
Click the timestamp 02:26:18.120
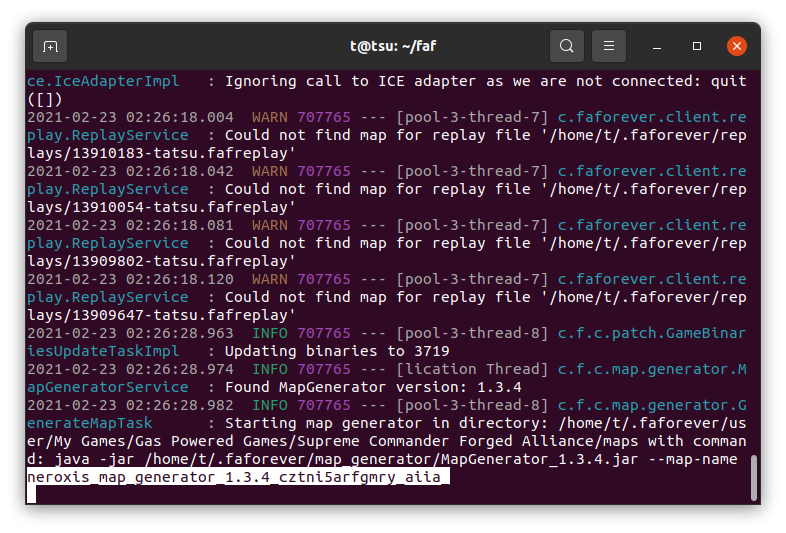[179, 279]
